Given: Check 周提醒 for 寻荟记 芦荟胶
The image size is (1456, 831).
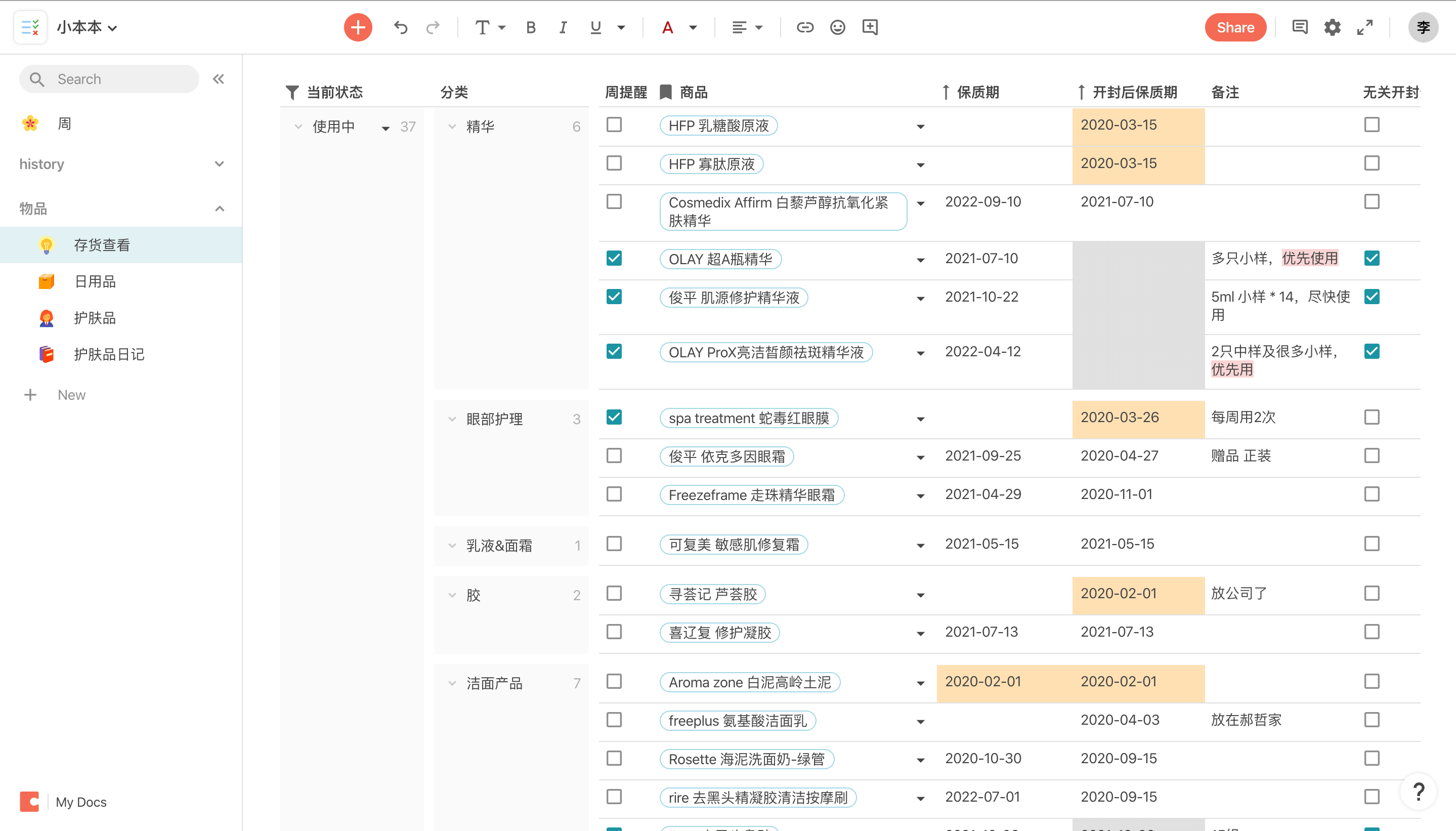Looking at the screenshot, I should [614, 593].
